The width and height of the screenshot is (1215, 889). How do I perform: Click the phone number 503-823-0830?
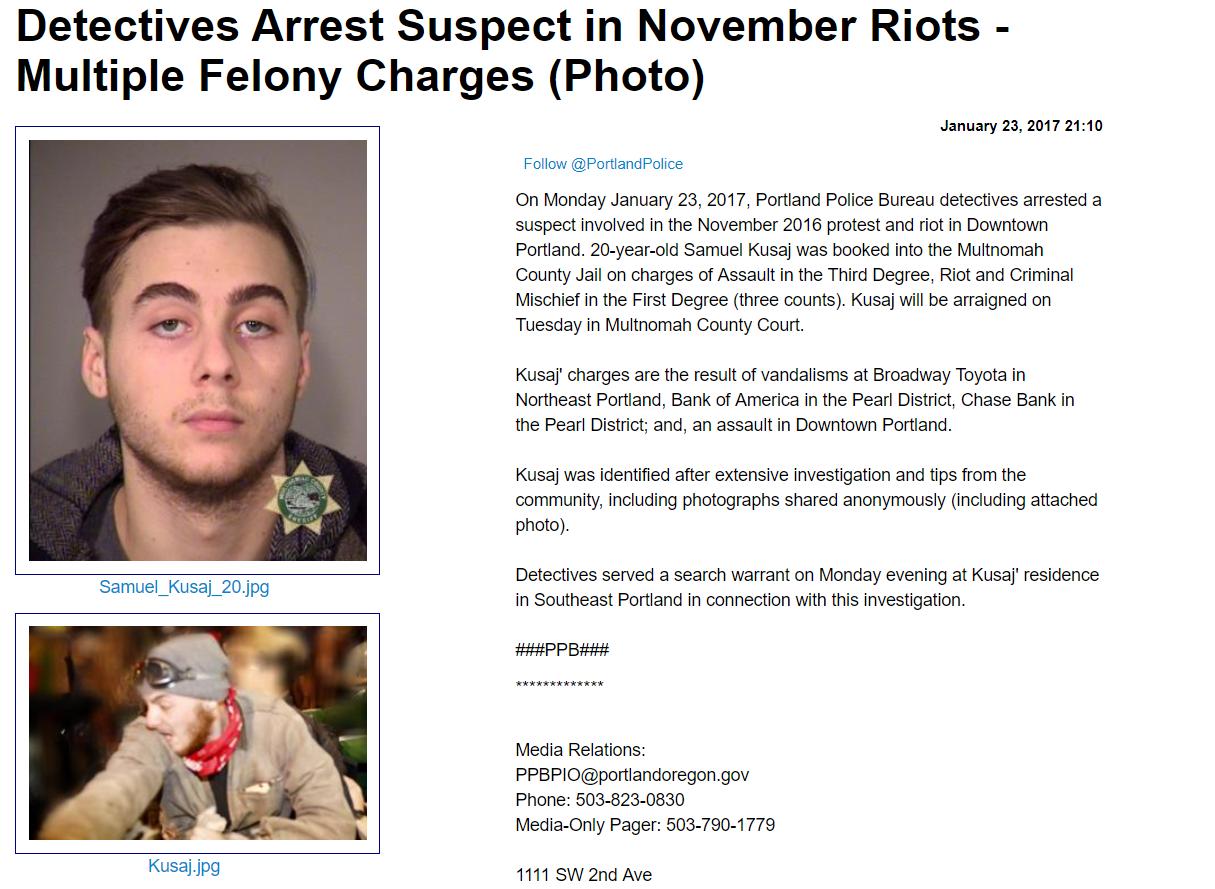coord(630,800)
